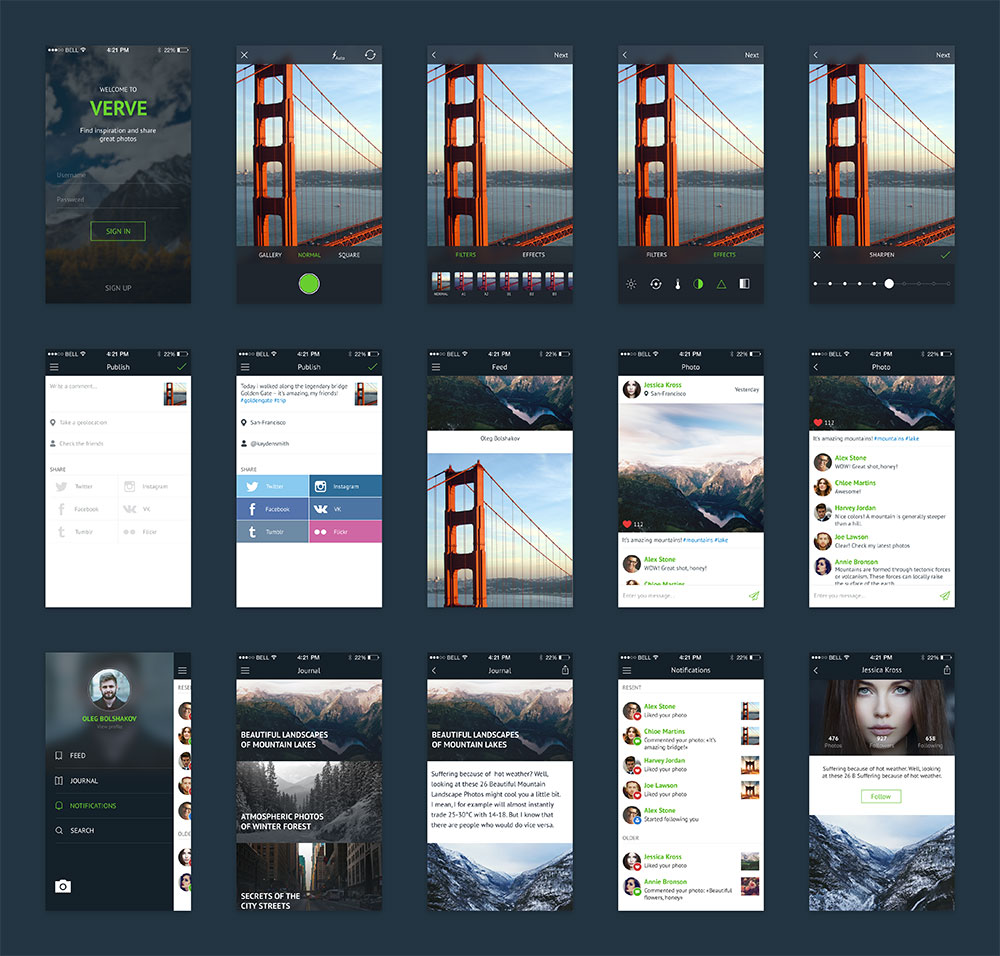Enable the colored Twitter share tile
Viewport: 1000px width, 956px height.
272,486
